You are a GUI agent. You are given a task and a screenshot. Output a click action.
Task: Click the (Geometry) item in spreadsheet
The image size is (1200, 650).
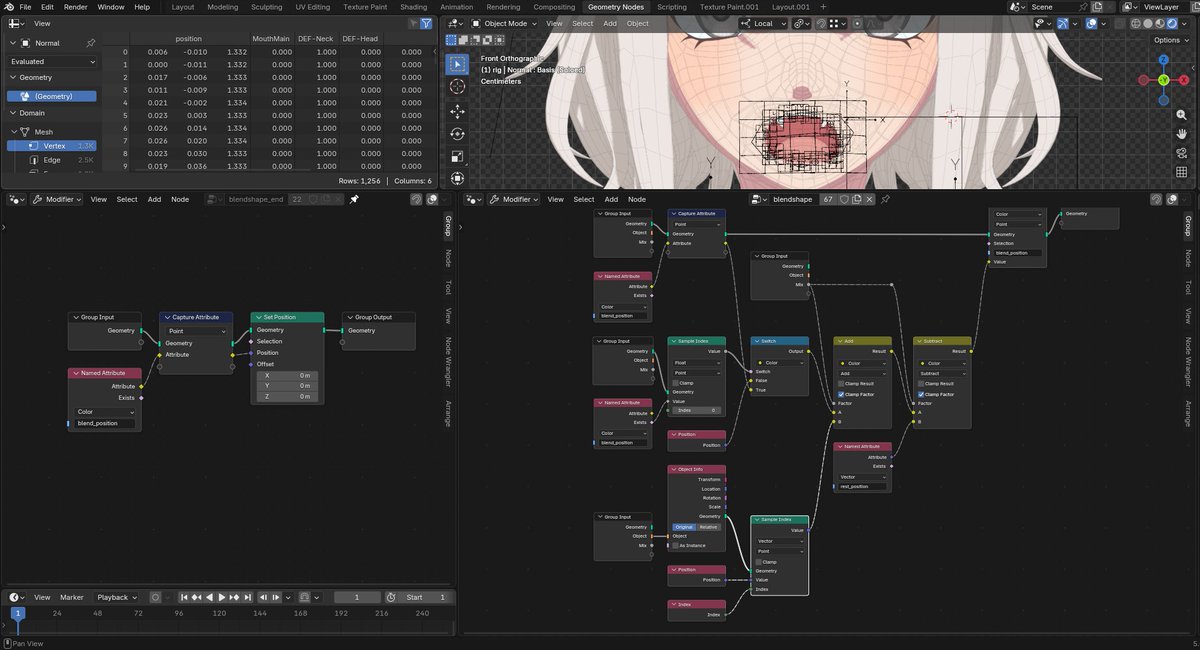point(52,96)
